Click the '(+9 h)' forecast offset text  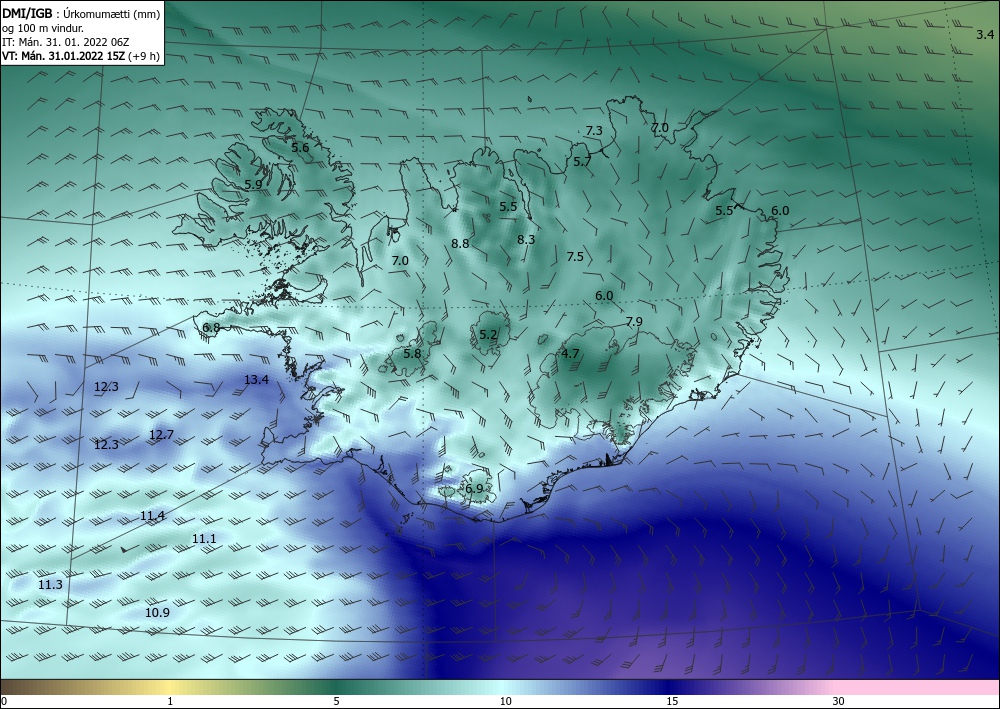[143, 56]
